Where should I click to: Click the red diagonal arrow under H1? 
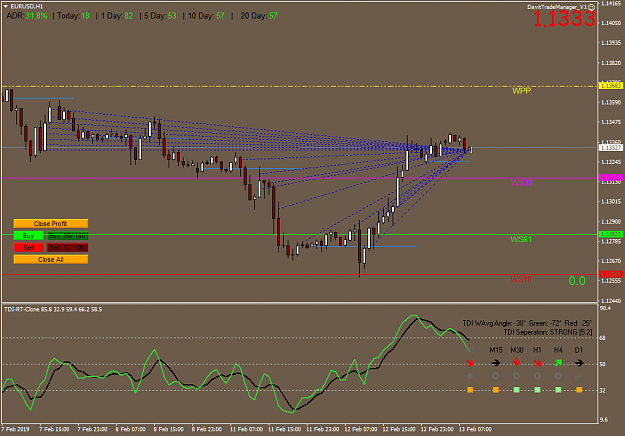(537, 363)
